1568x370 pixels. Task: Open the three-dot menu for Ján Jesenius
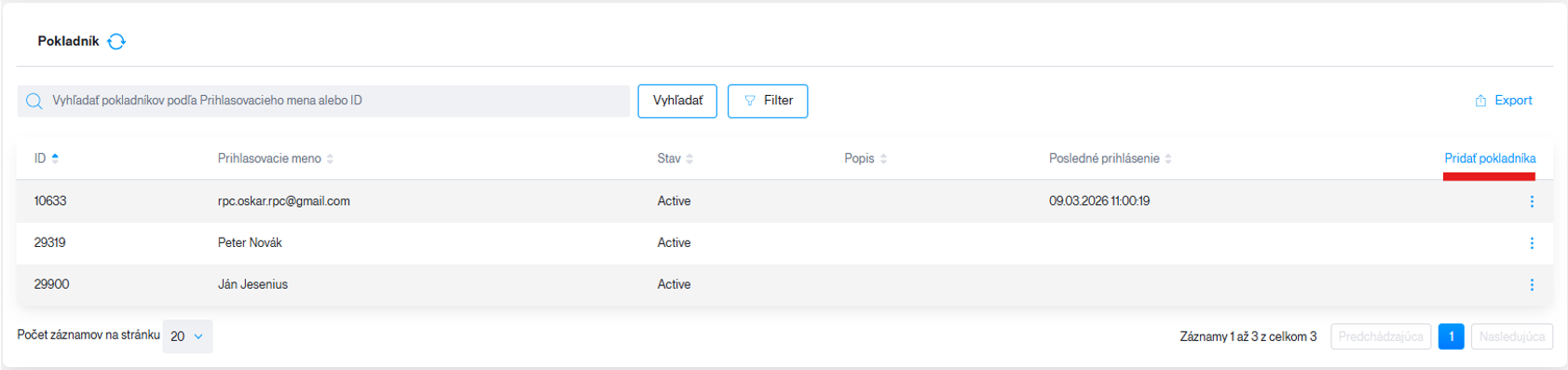[x=1532, y=285]
